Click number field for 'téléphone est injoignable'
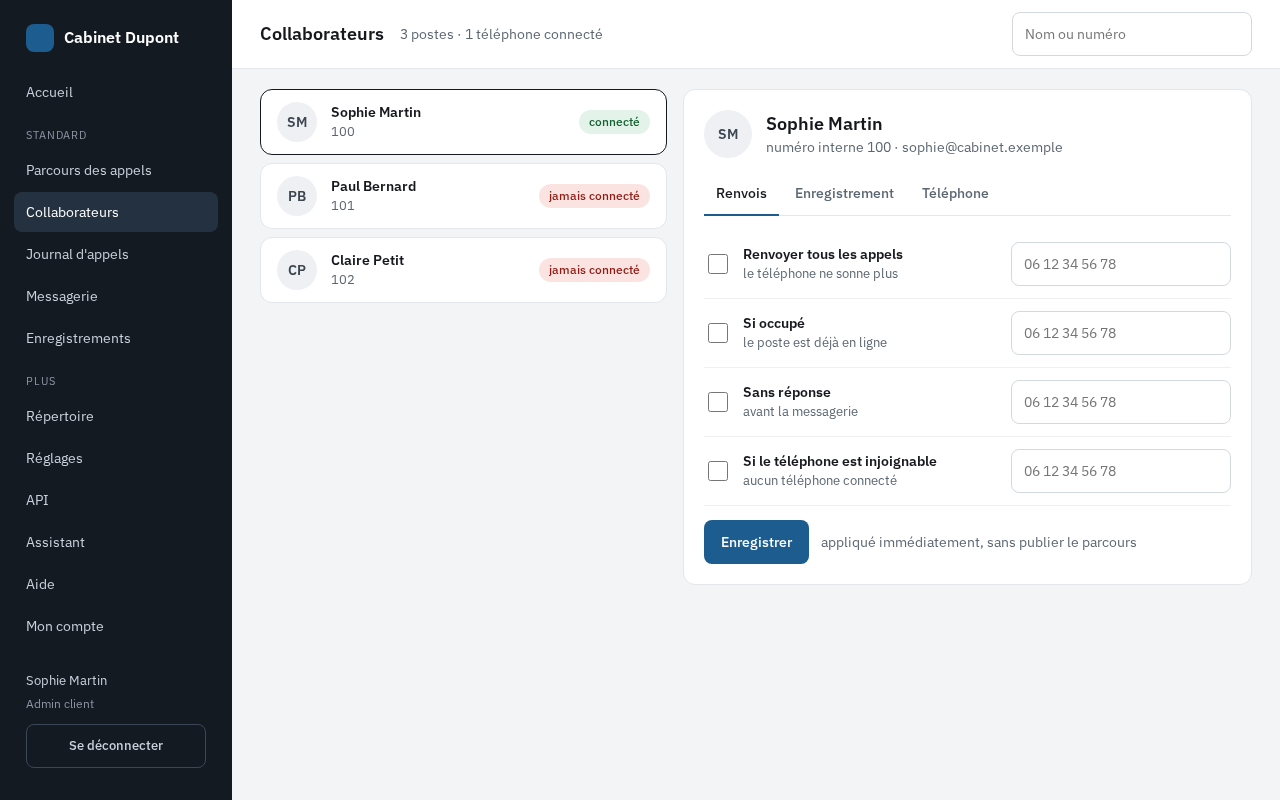This screenshot has width=1280, height=800. point(1121,471)
